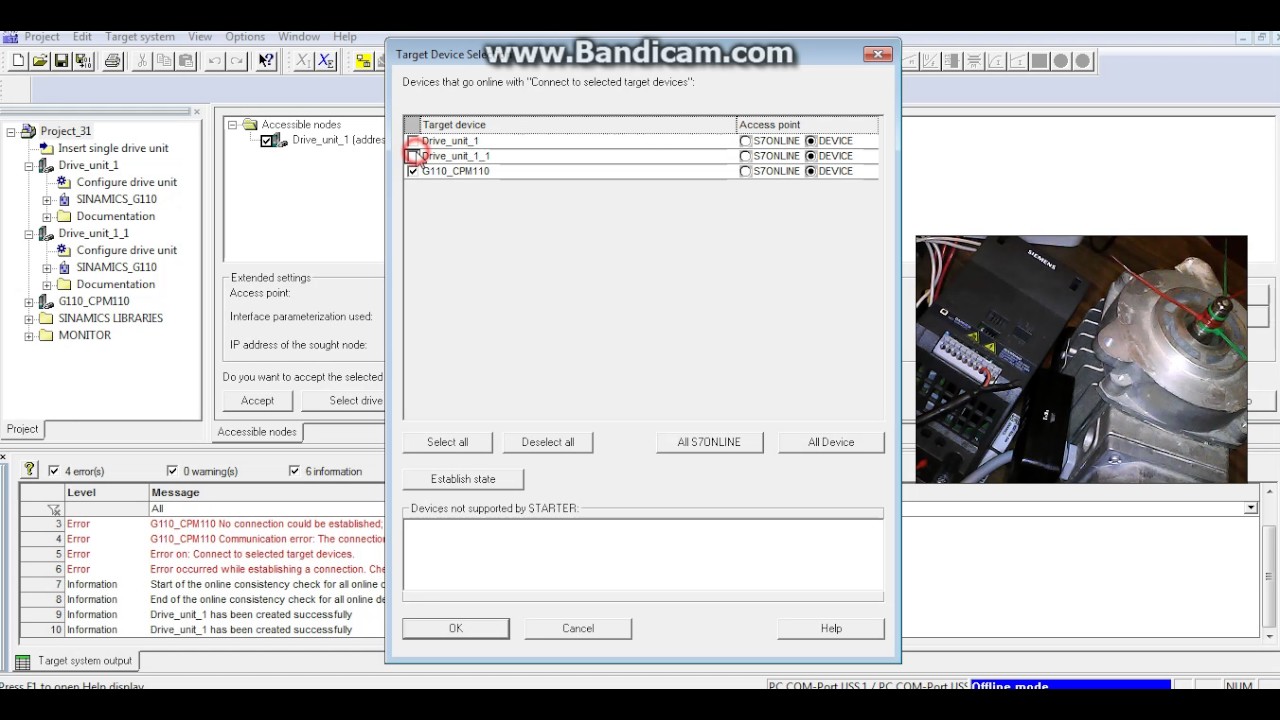This screenshot has width=1280, height=720.
Task: Click the All S7ONLINE button
Action: tap(709, 442)
